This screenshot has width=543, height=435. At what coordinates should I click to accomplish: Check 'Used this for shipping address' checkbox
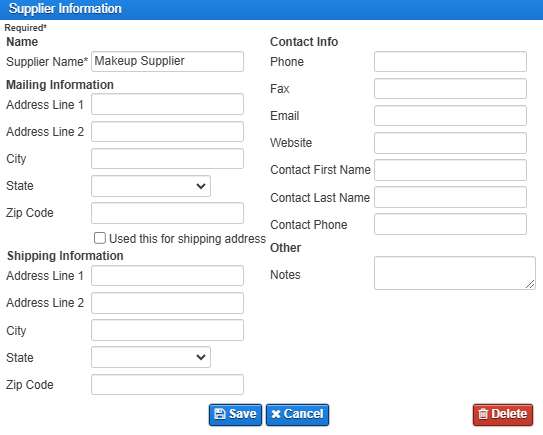(100, 238)
